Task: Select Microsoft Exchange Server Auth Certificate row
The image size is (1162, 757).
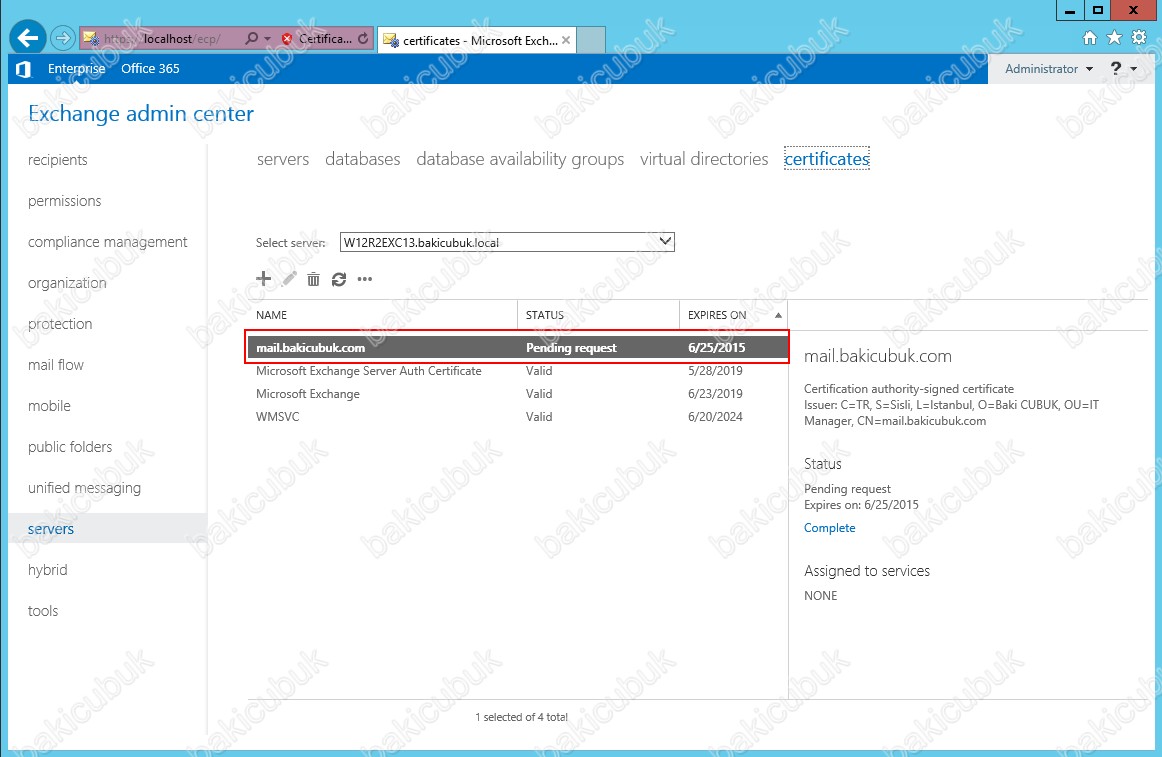Action: pyautogui.click(x=517, y=371)
